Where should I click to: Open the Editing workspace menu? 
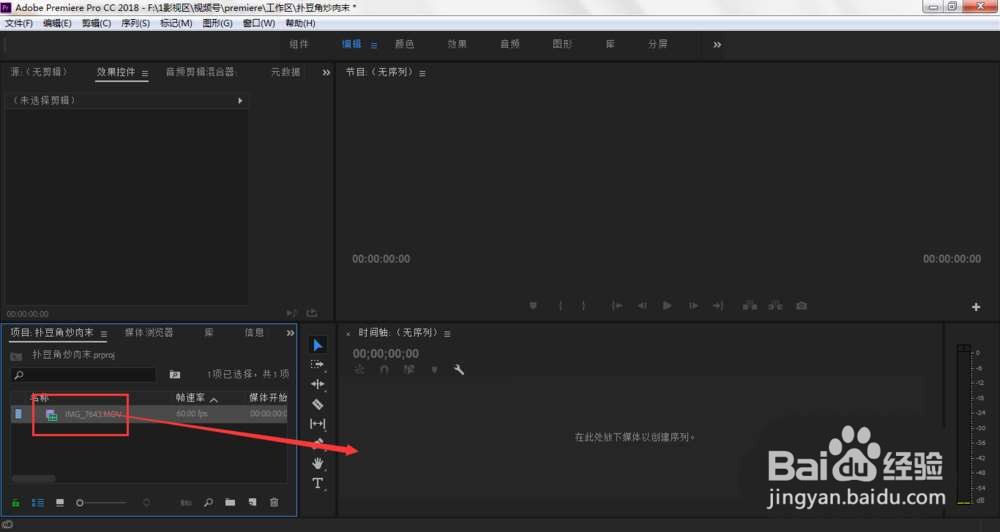tap(374, 45)
